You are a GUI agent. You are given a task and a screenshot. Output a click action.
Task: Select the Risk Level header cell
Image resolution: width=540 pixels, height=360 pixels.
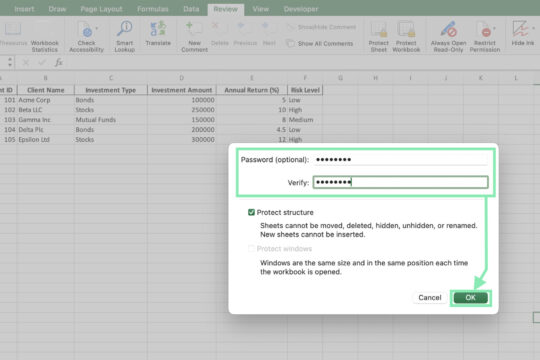(305, 90)
